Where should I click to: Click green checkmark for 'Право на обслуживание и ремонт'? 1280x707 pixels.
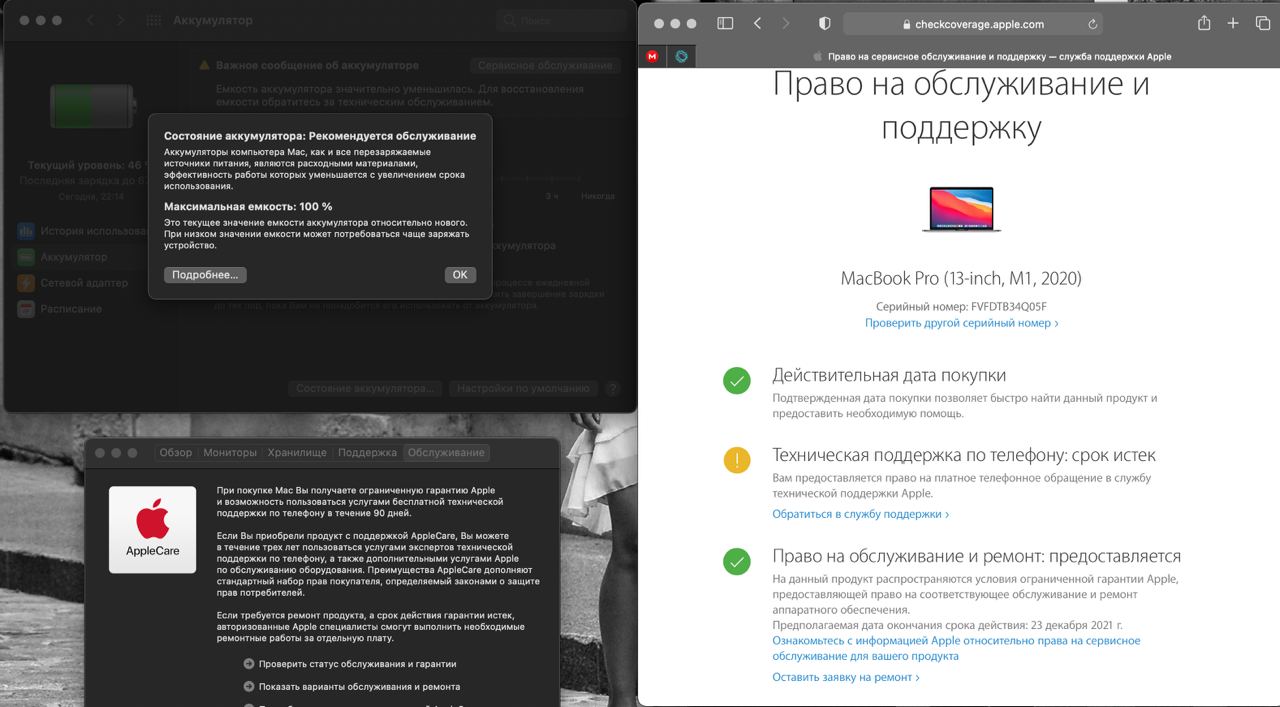737,562
